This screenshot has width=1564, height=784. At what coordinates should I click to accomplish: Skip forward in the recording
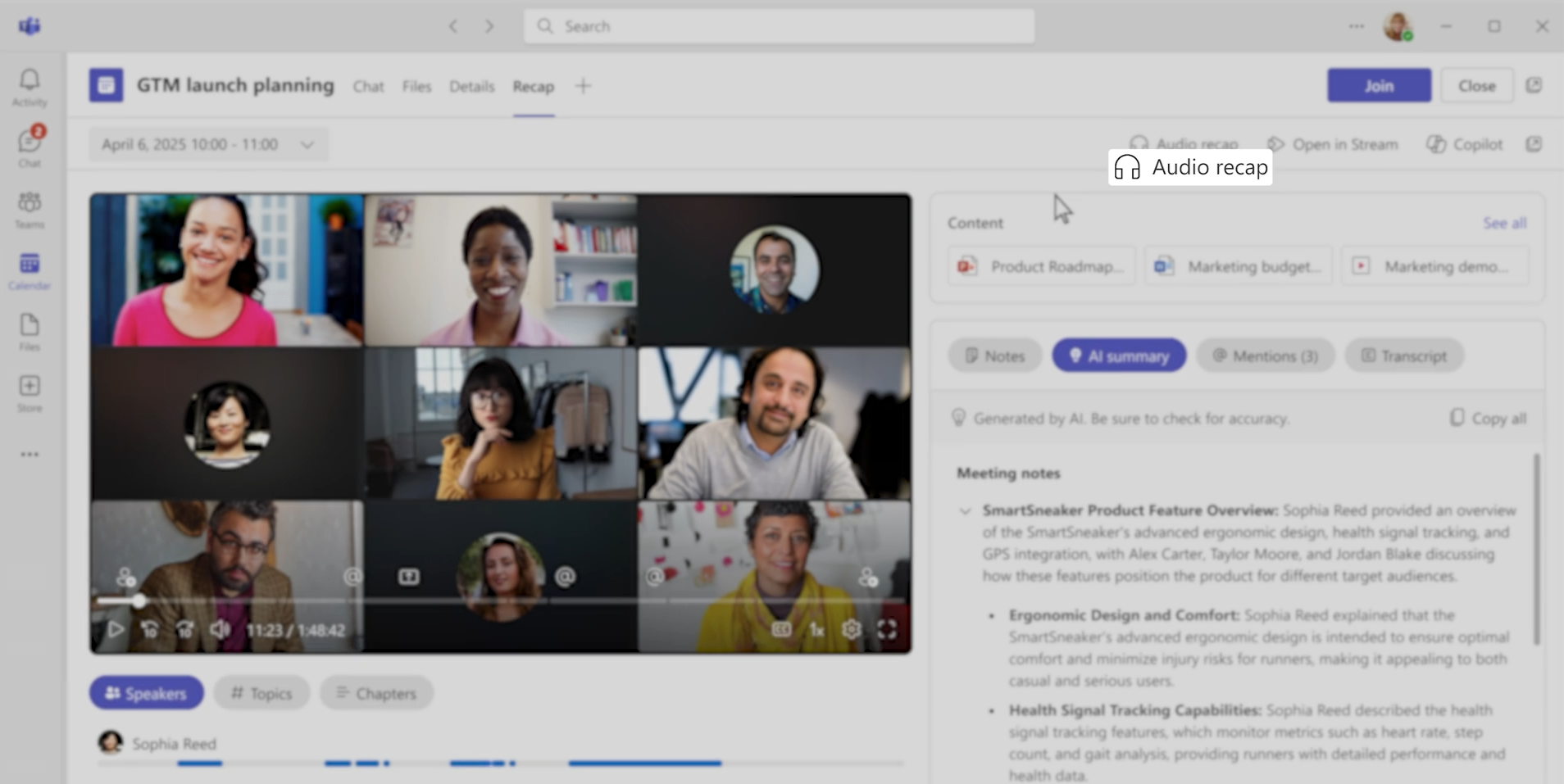185,630
